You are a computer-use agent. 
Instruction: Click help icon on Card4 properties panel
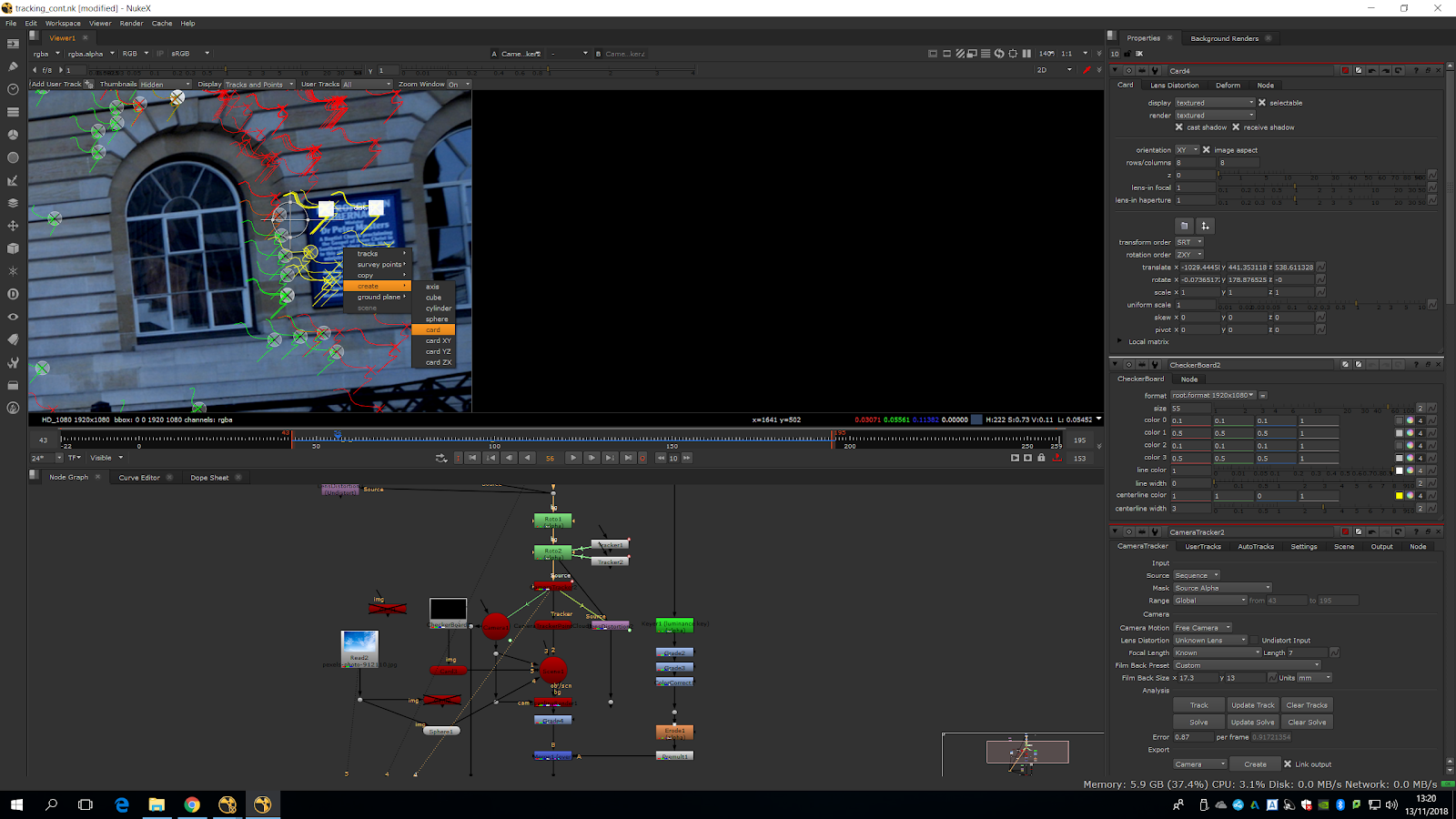1416,71
